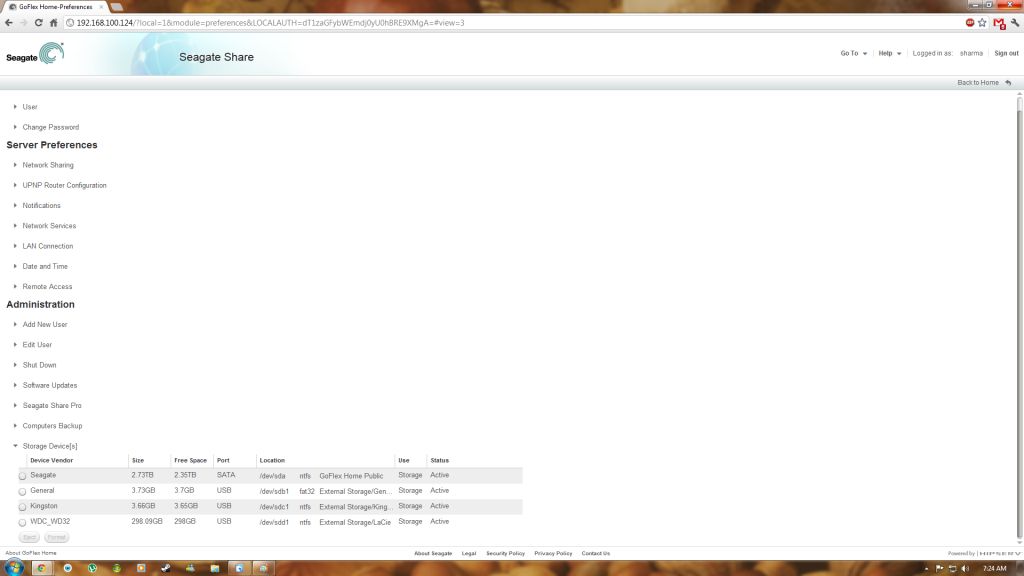
Task: Click the Seagate logo
Action: click(35, 54)
